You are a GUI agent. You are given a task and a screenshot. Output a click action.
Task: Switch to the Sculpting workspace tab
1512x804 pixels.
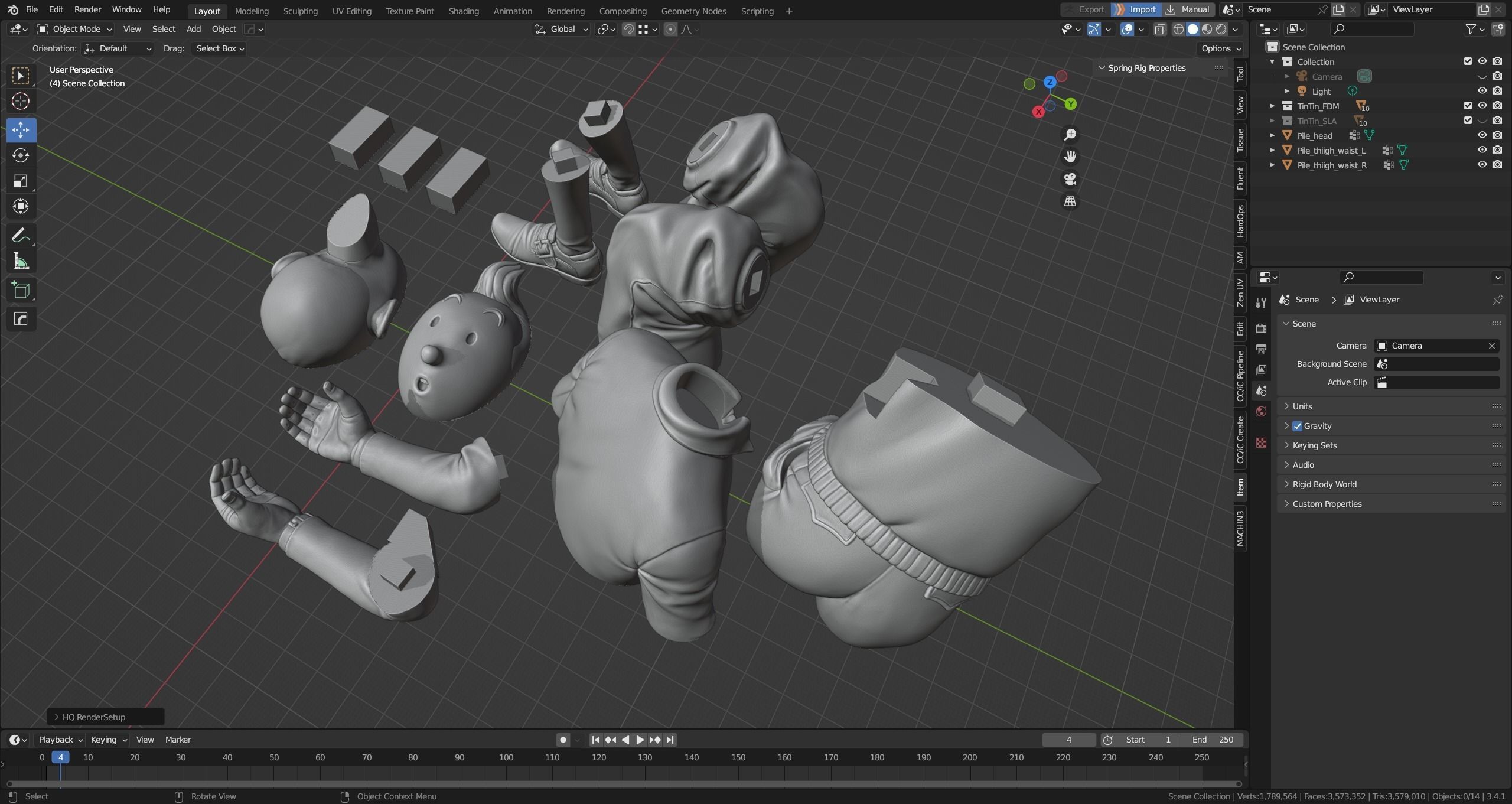point(300,11)
